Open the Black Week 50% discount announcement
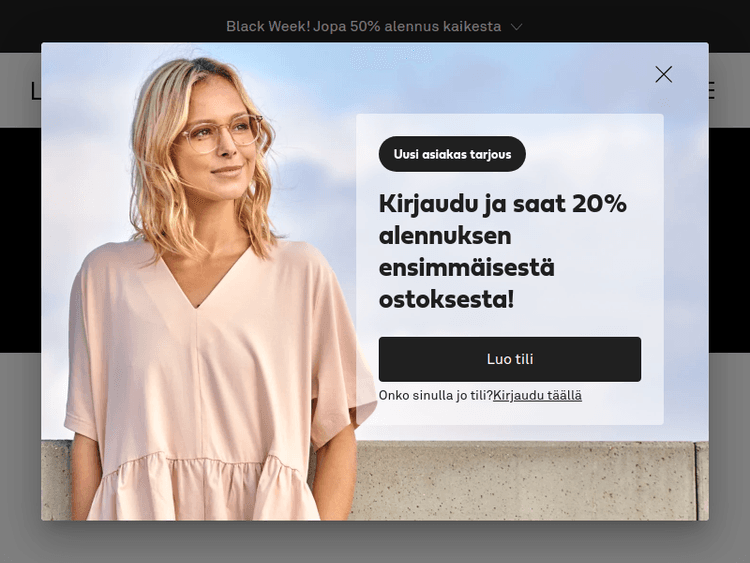 pyautogui.click(x=364, y=26)
